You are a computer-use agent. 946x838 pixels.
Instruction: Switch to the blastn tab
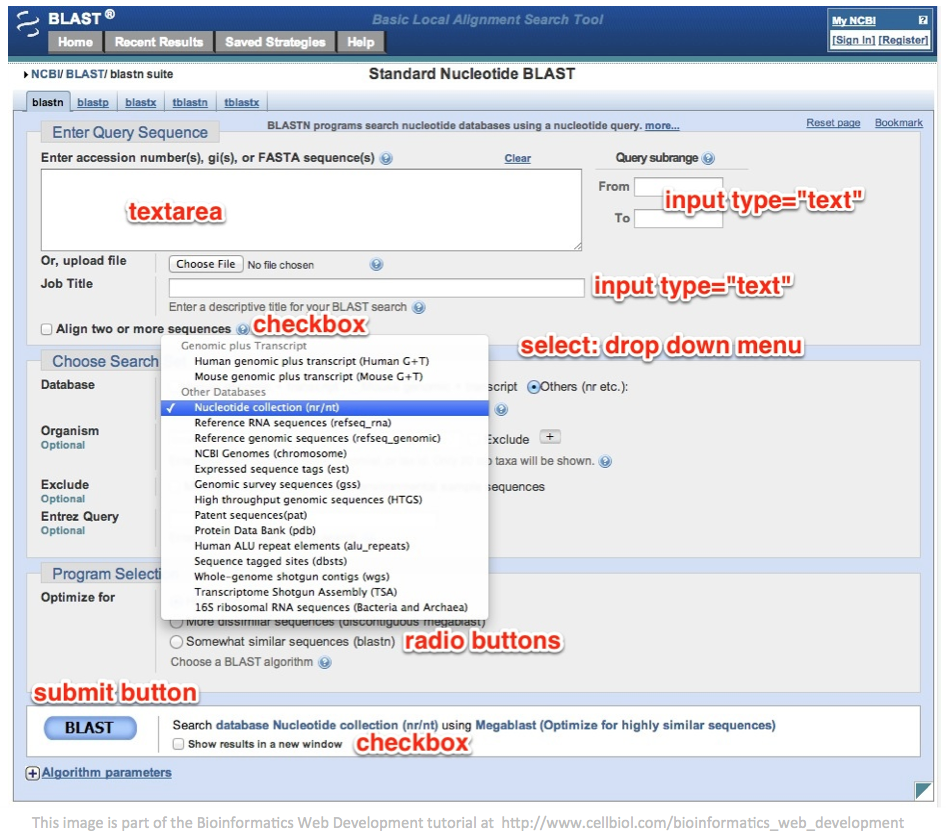(x=48, y=102)
